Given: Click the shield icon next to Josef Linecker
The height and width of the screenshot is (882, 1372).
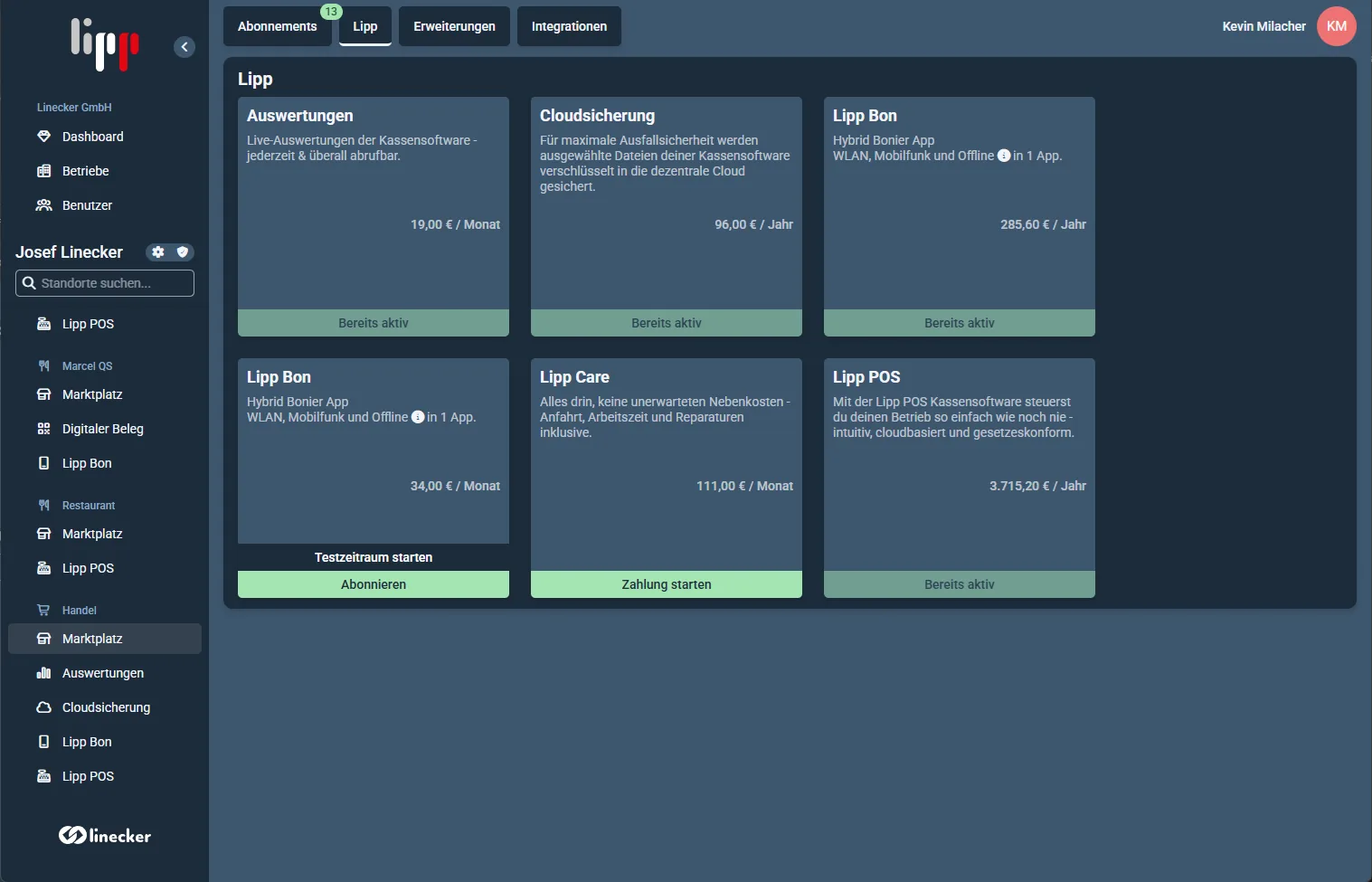Looking at the screenshot, I should (183, 252).
